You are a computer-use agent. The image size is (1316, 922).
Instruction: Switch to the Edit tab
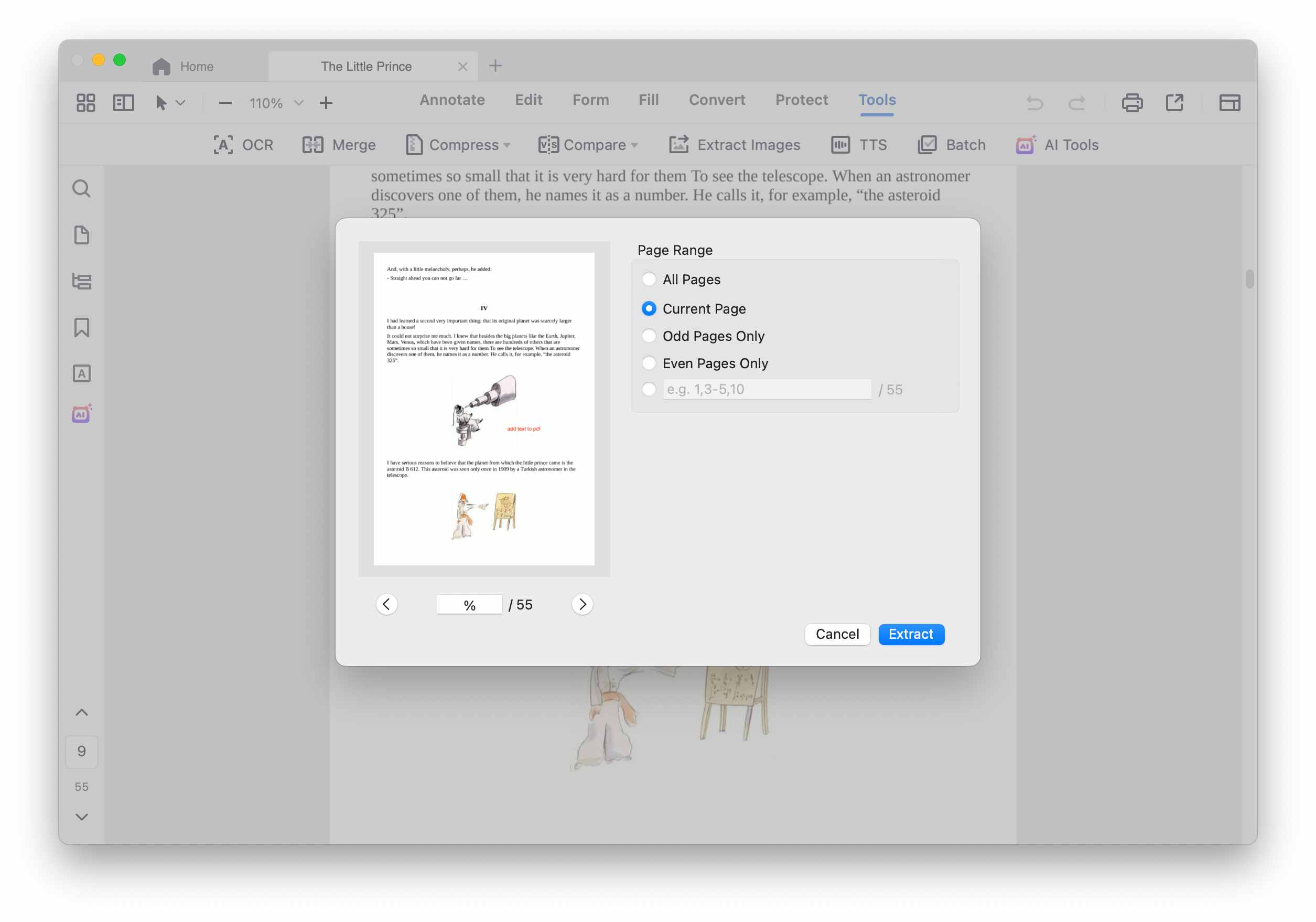[x=528, y=100]
